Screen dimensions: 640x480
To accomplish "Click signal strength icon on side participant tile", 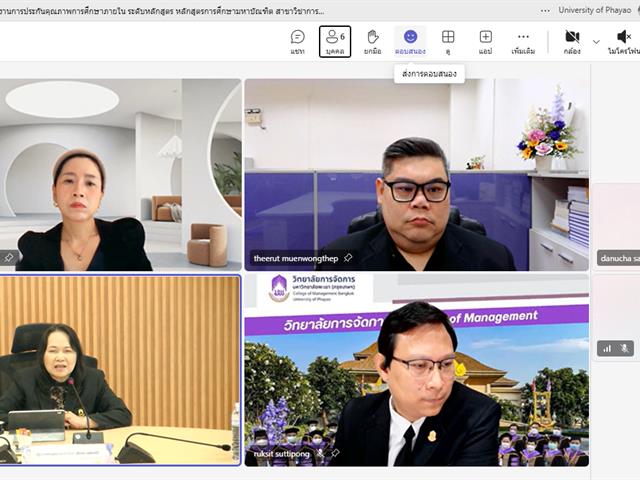I will [x=607, y=348].
